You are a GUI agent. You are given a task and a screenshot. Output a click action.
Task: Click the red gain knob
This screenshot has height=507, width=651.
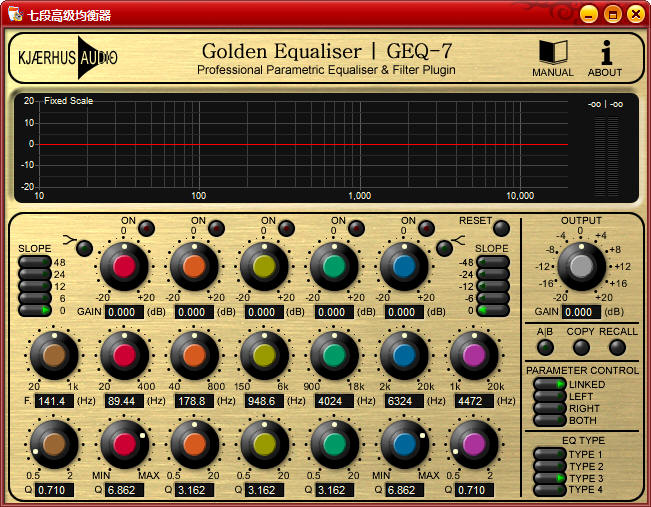[x=124, y=266]
